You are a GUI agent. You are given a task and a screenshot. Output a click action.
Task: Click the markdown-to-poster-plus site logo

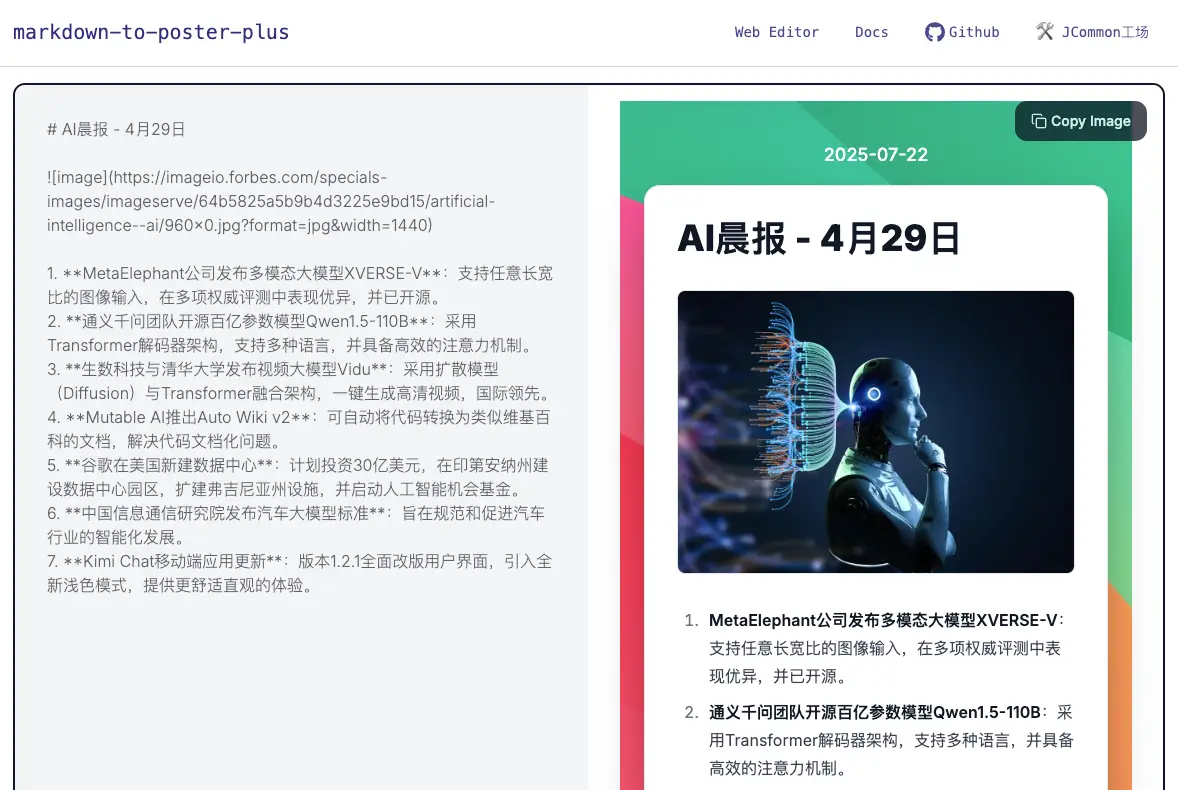(x=151, y=32)
